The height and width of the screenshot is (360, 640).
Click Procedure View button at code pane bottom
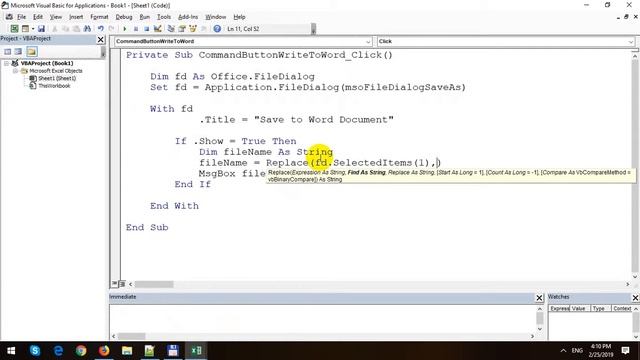click(x=115, y=284)
